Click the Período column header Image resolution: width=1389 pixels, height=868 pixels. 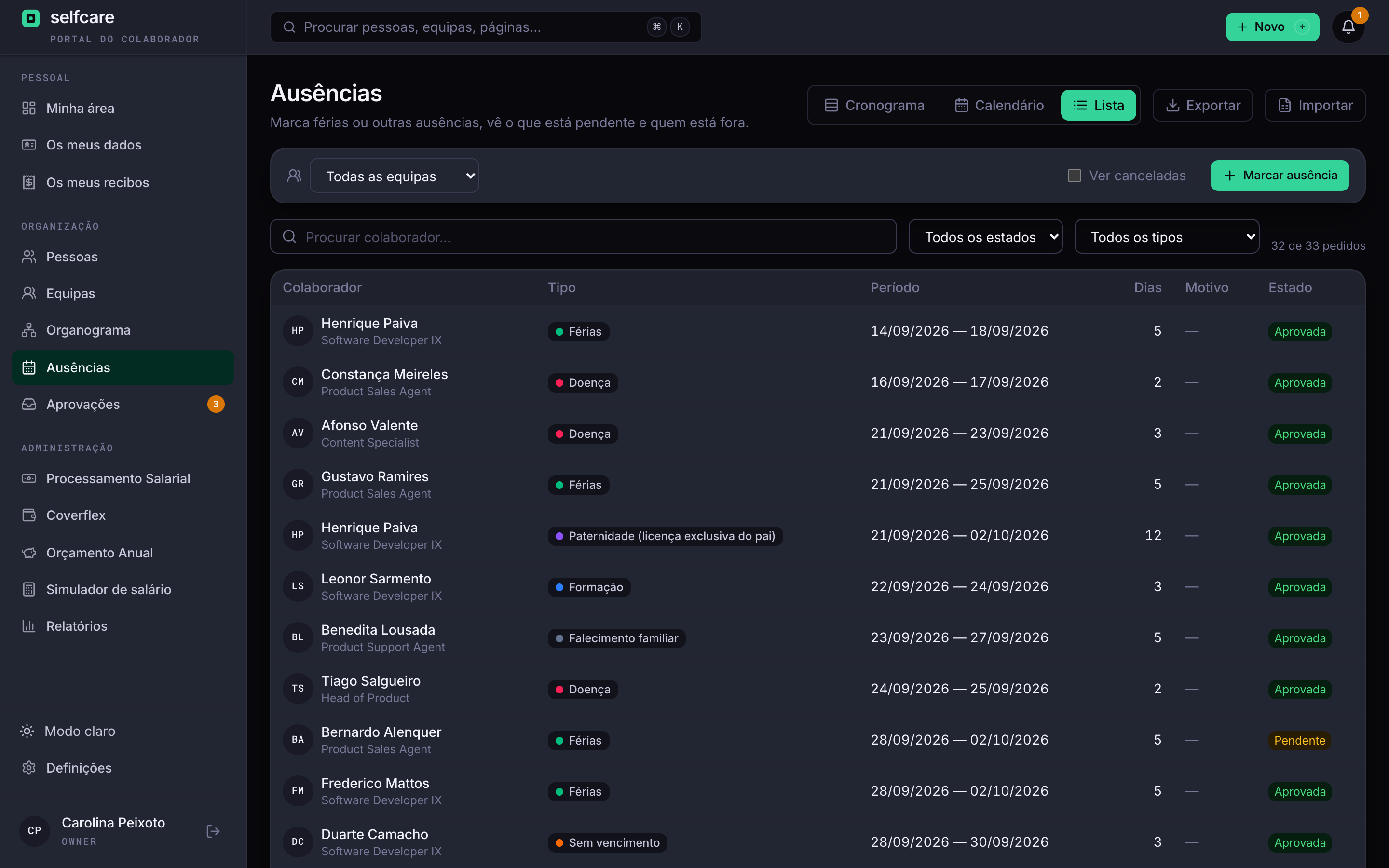click(895, 287)
